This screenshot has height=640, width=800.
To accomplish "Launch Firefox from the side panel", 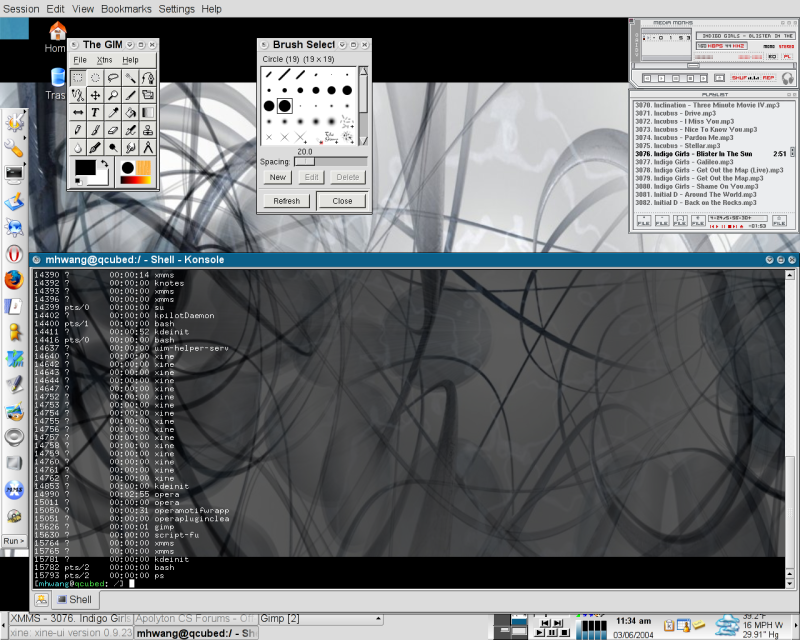I will (14, 279).
